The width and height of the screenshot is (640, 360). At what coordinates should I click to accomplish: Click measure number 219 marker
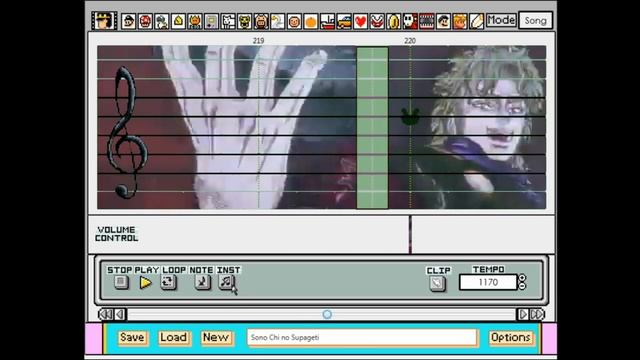(258, 41)
